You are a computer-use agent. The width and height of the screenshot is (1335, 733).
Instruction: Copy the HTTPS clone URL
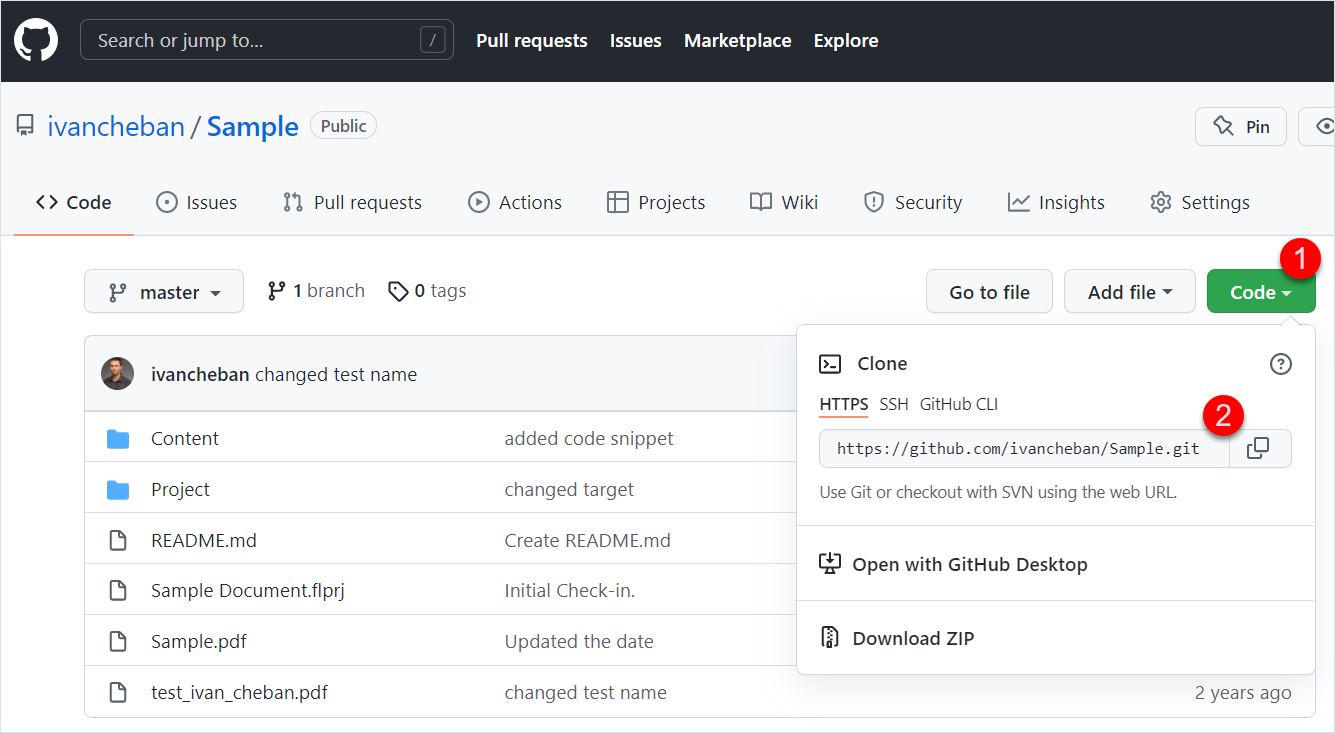point(1259,448)
